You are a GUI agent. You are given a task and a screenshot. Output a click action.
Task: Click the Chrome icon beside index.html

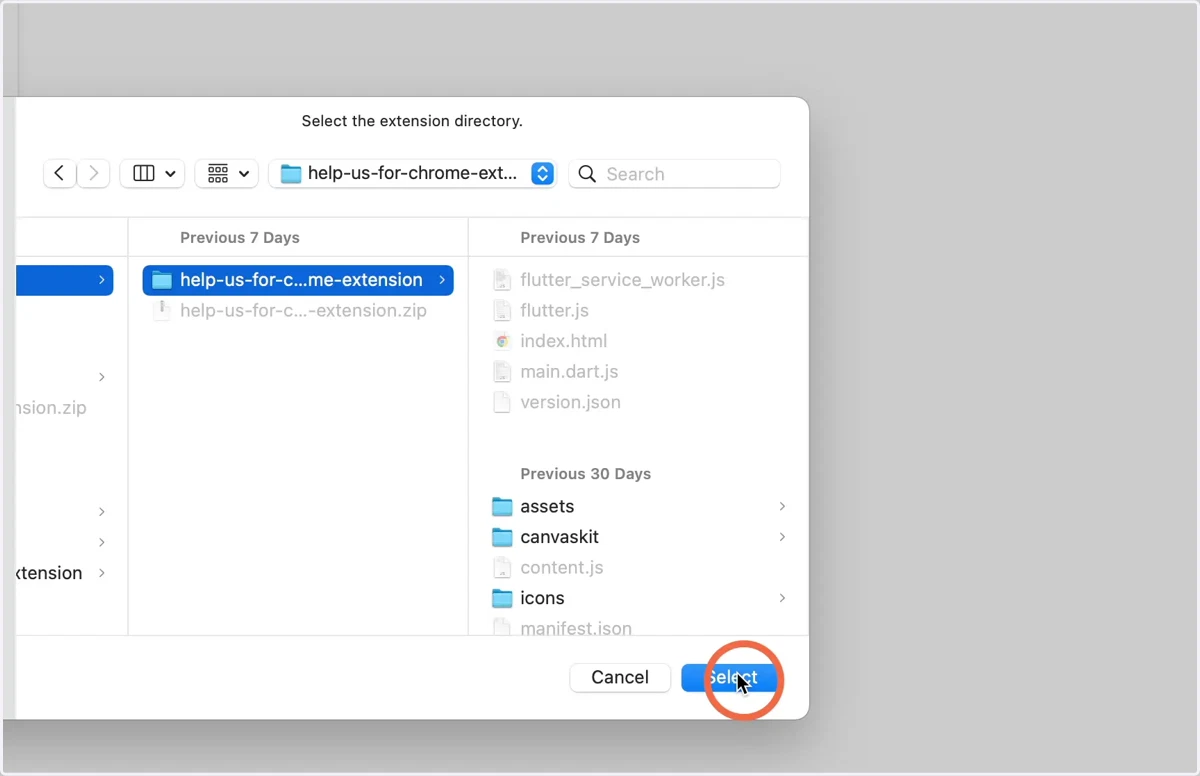(x=502, y=341)
